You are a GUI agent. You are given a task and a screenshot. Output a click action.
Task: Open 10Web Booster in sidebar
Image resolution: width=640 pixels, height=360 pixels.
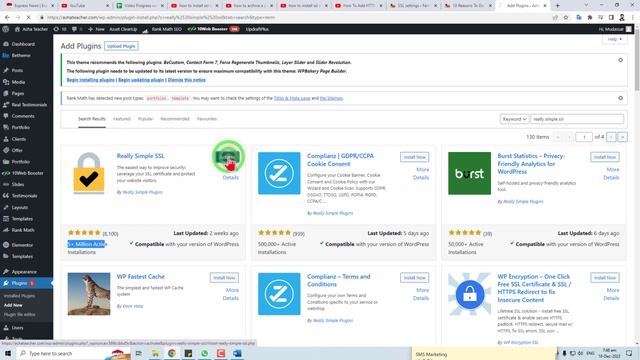click(x=27, y=173)
